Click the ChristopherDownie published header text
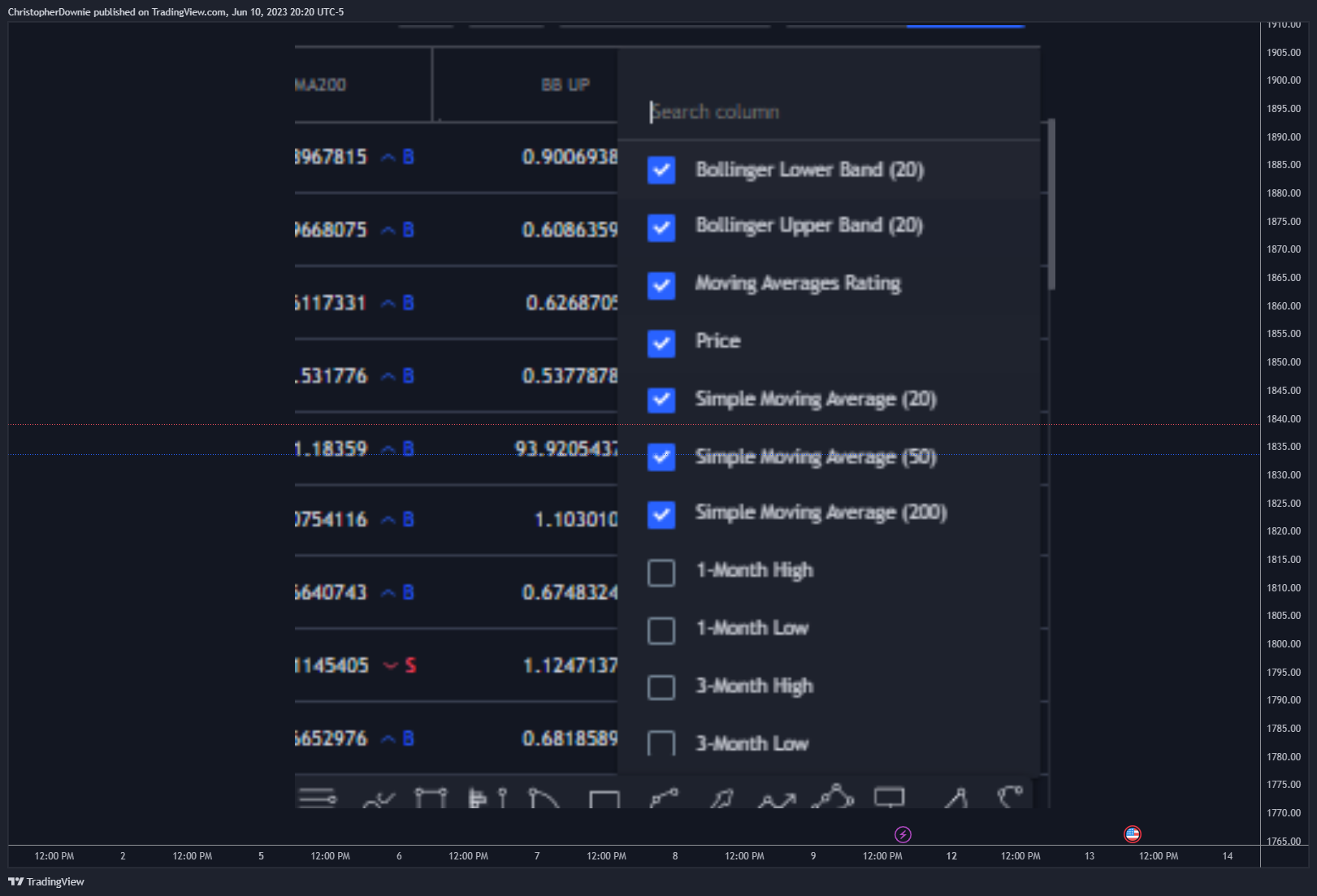1317x896 pixels. [x=175, y=12]
